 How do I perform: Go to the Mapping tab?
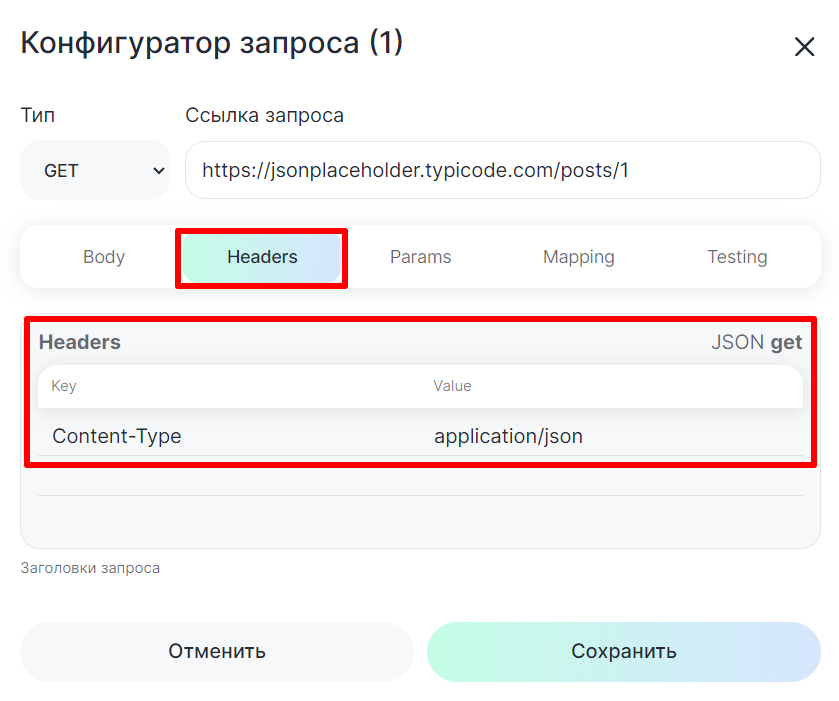click(x=578, y=257)
